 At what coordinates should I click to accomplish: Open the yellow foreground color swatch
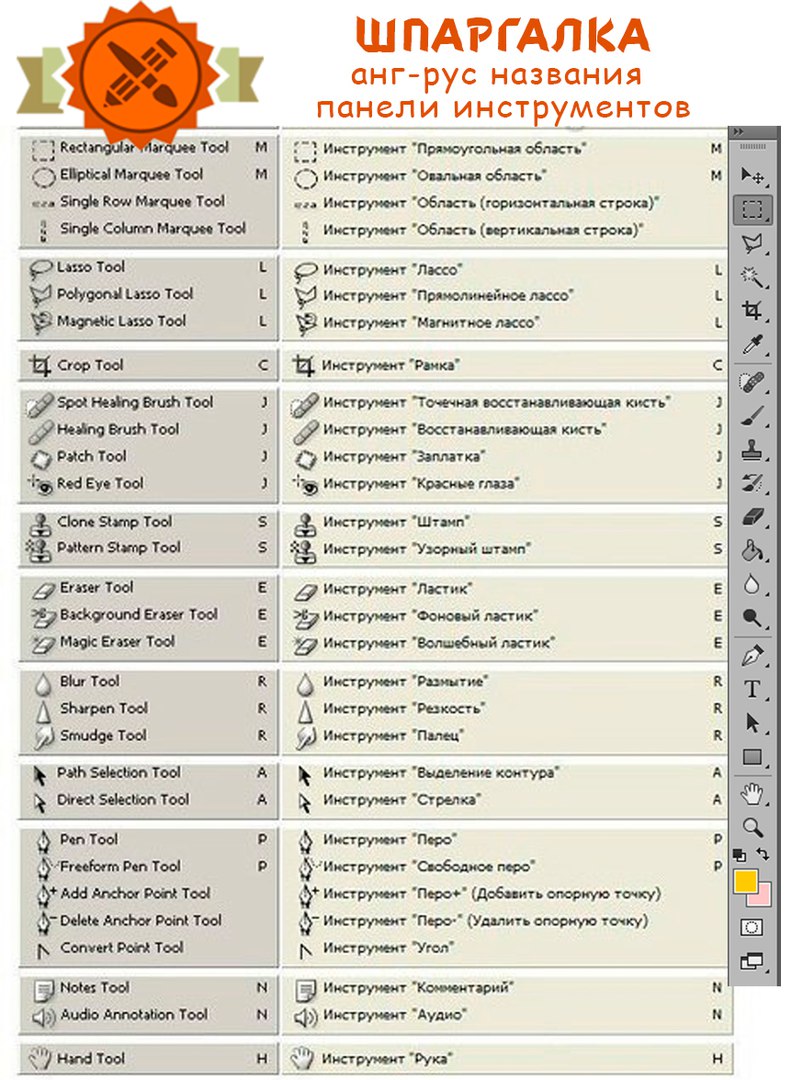click(x=746, y=882)
